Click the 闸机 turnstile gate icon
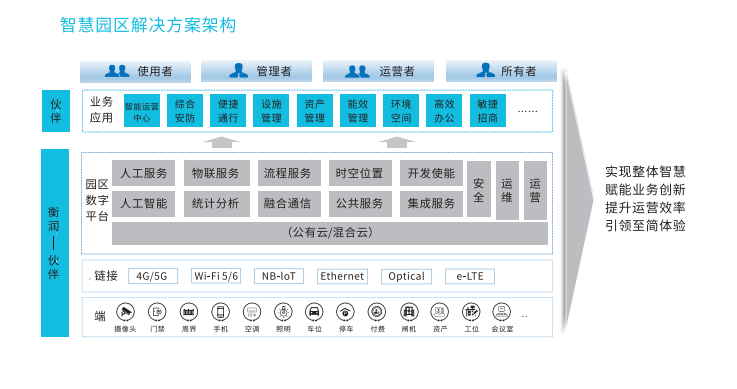 coord(409,312)
